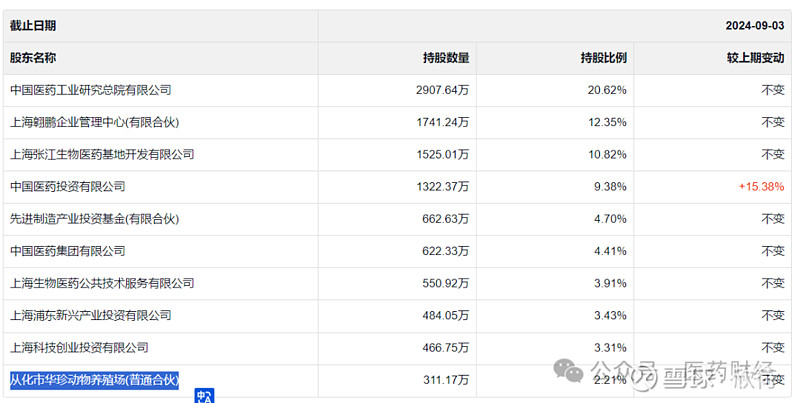Screen dimensions: 800x403
Task: Click the 截止日期 header cell
Action: (x=161, y=26)
